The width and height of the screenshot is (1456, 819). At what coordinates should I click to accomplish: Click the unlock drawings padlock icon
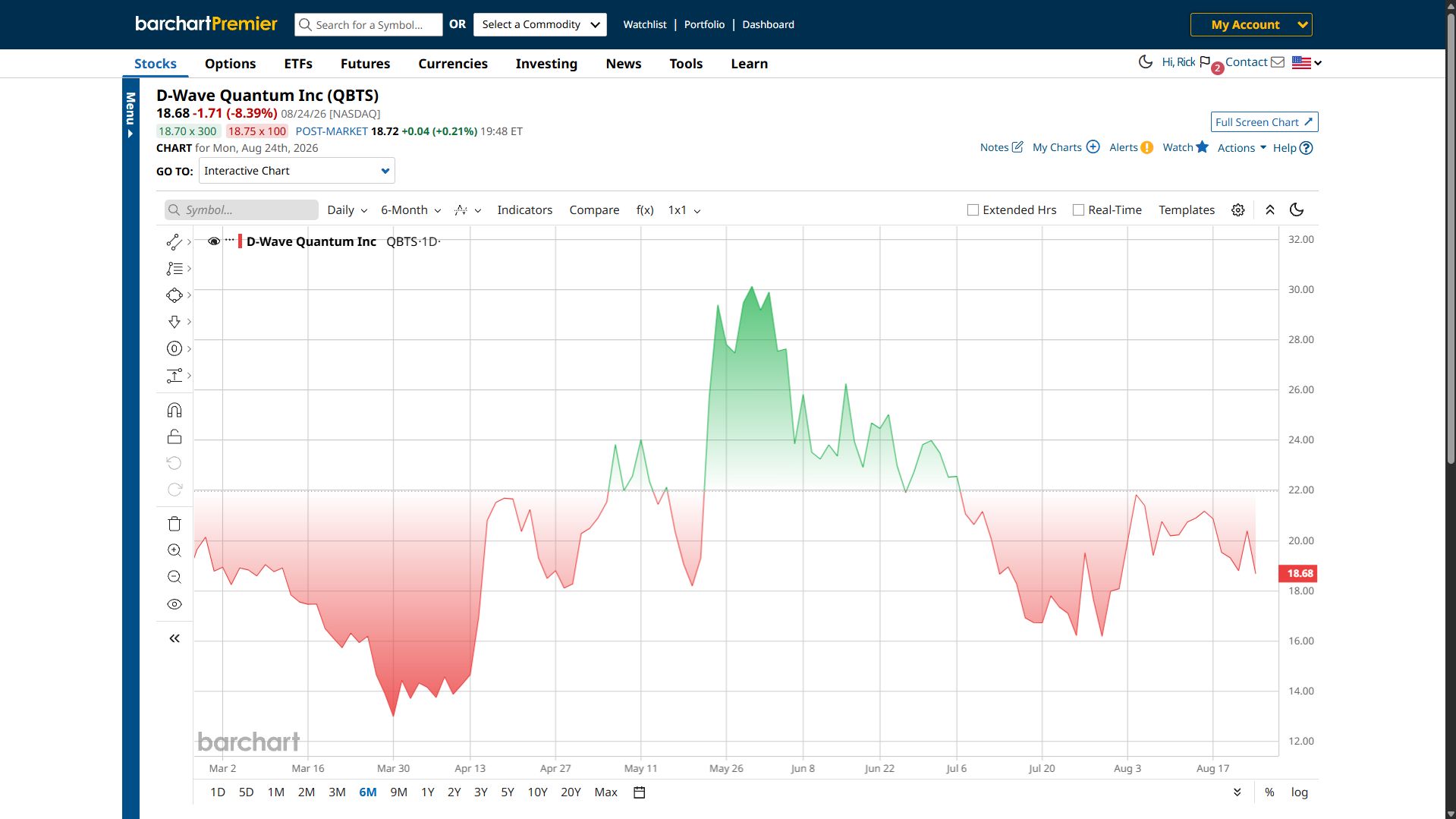tap(175, 436)
